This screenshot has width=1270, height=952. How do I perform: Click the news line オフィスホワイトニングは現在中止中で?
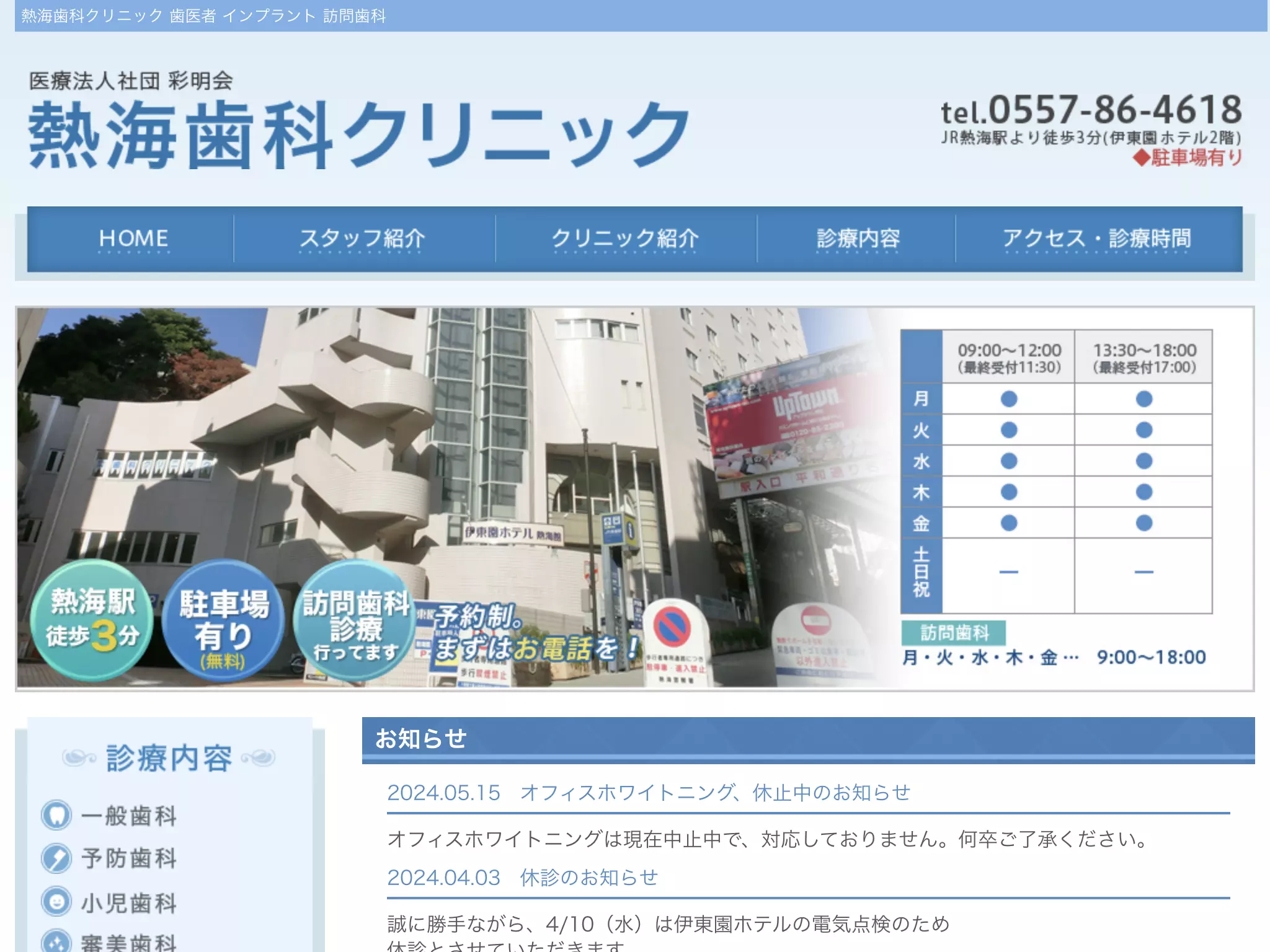(768, 839)
